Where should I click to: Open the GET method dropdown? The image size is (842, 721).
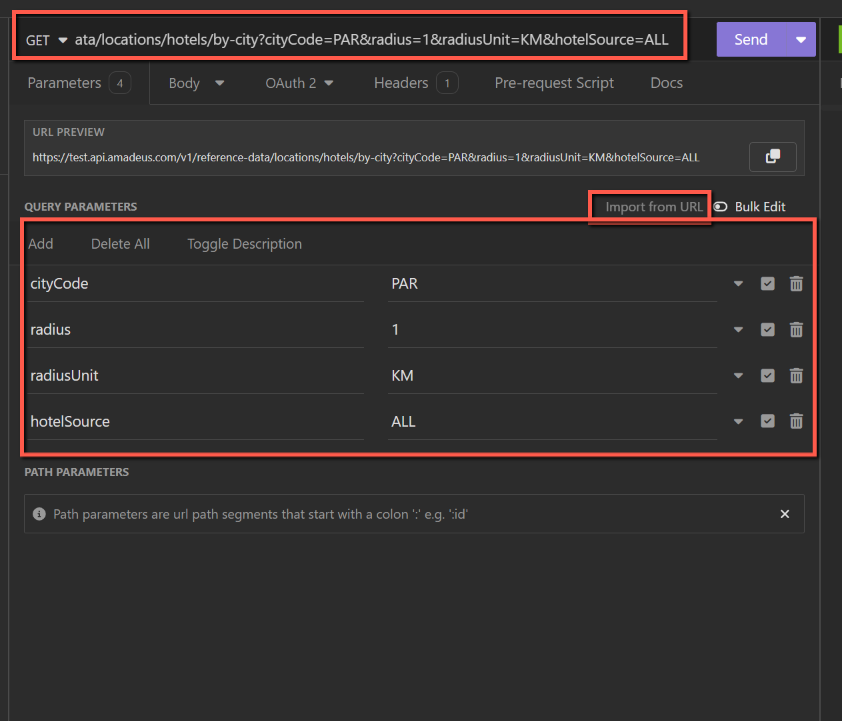(x=46, y=40)
